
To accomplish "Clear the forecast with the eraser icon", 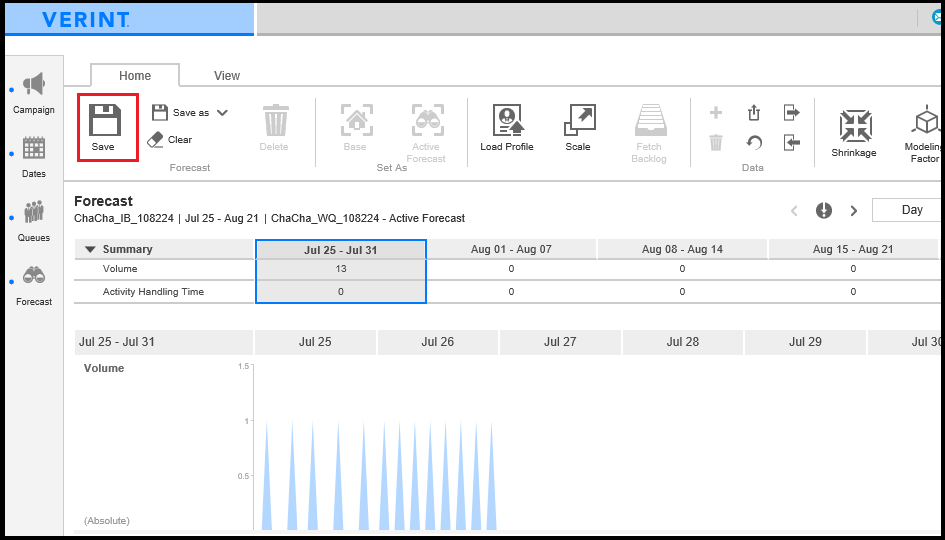I will point(170,140).
